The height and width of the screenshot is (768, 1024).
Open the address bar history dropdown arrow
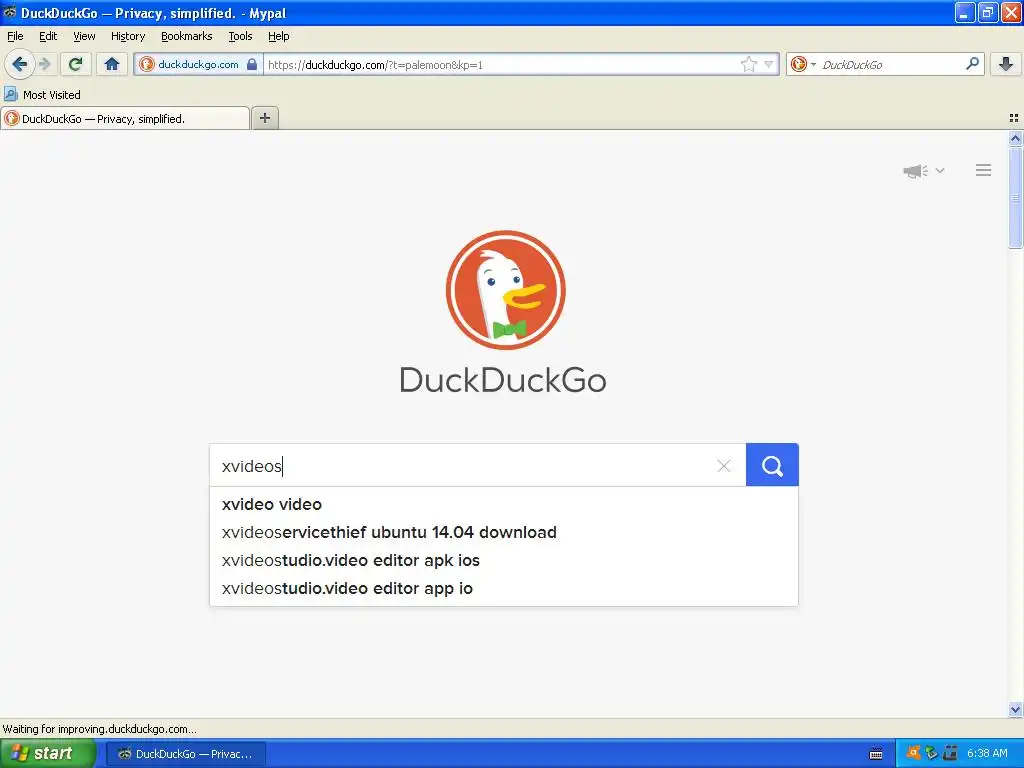[769, 64]
